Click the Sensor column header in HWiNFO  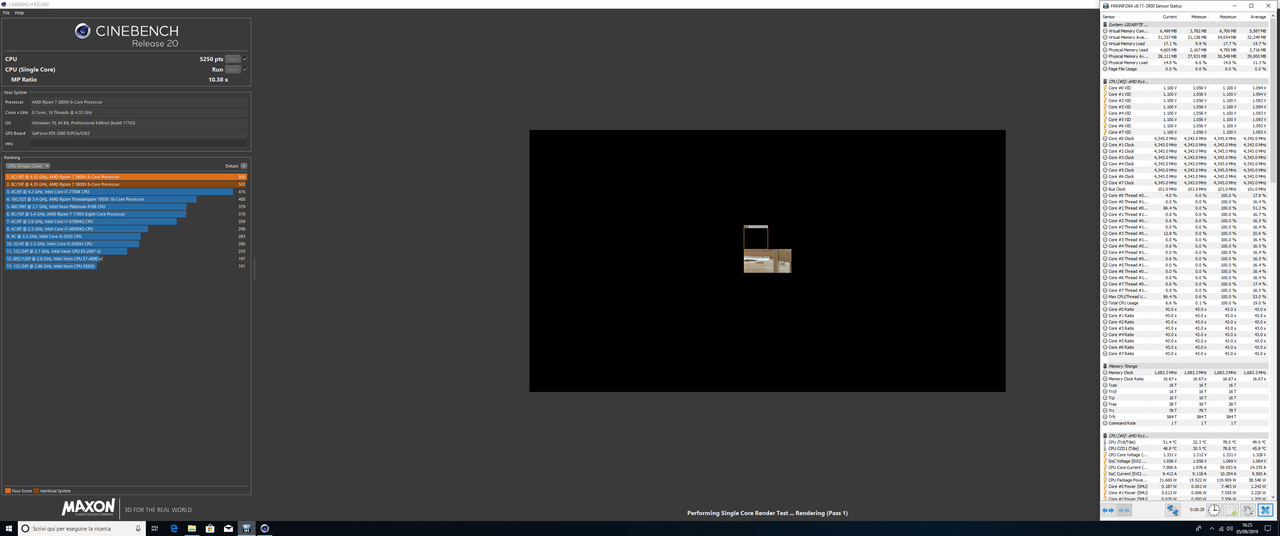[x=1108, y=17]
